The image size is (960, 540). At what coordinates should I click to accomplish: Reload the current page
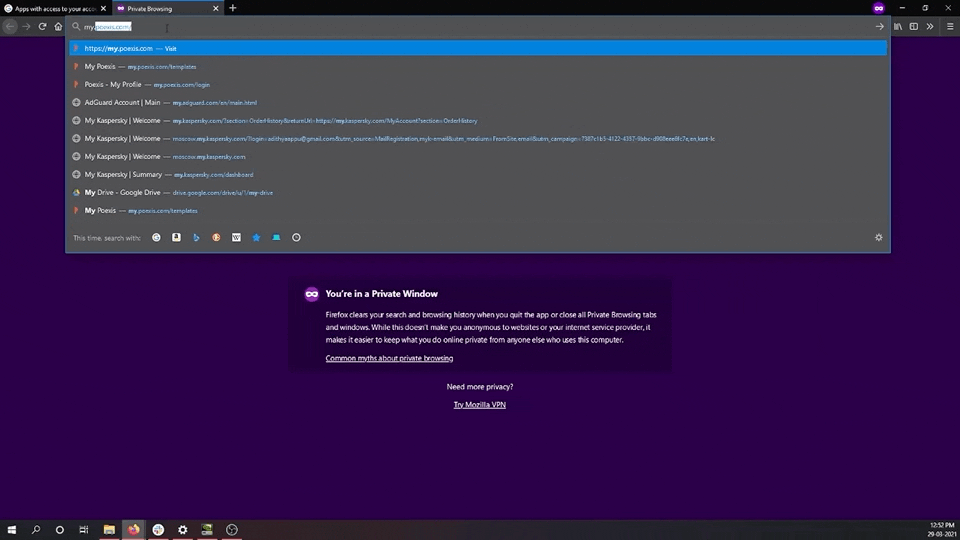tap(42, 26)
